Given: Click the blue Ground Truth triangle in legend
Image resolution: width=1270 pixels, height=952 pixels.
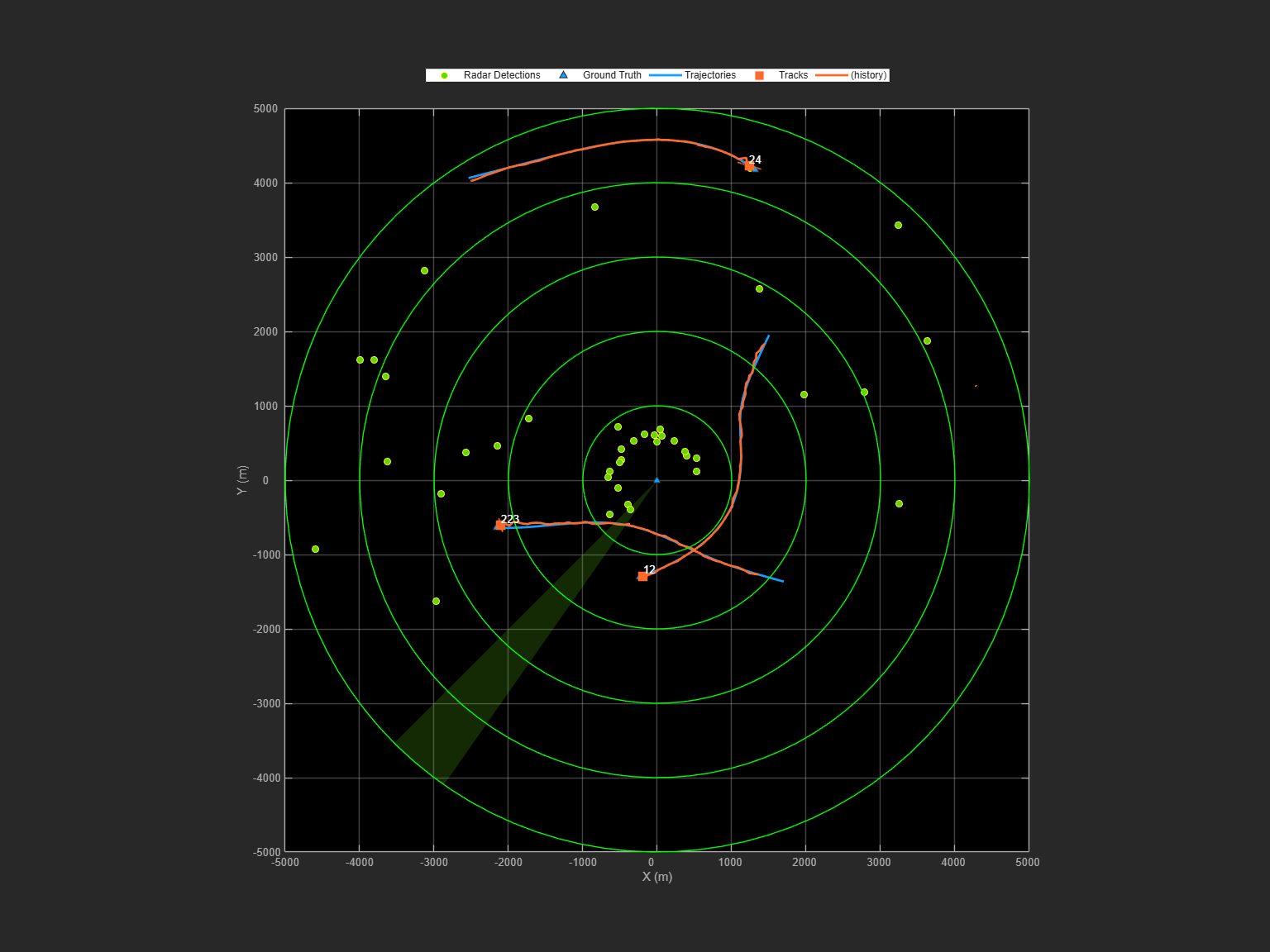Looking at the screenshot, I should [563, 74].
